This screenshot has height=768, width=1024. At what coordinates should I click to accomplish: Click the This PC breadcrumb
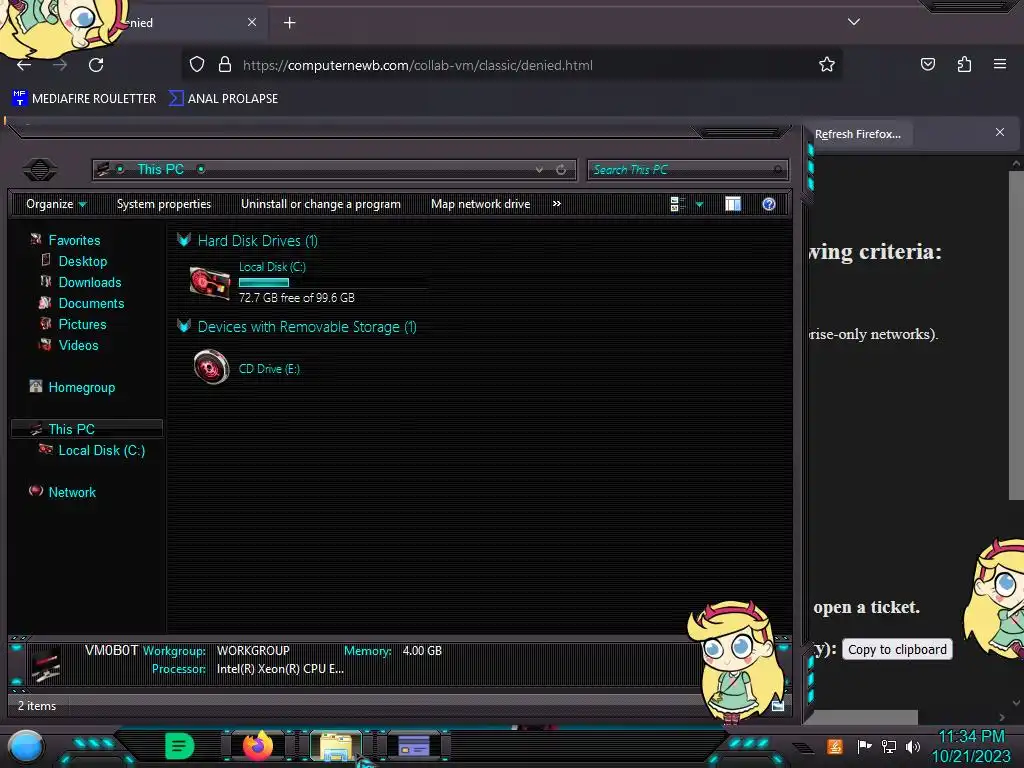click(x=160, y=170)
